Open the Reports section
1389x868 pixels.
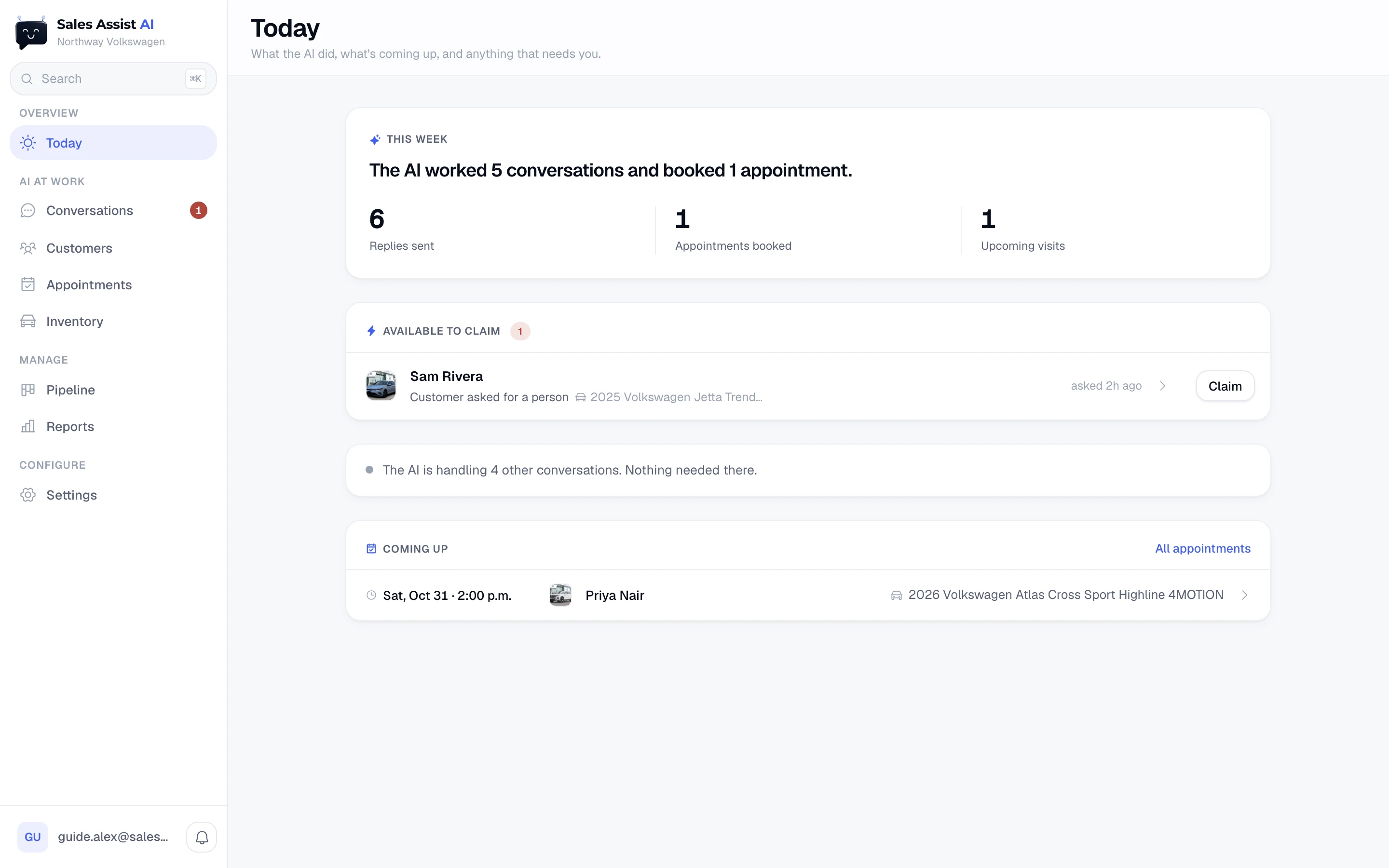pyautogui.click(x=113, y=427)
